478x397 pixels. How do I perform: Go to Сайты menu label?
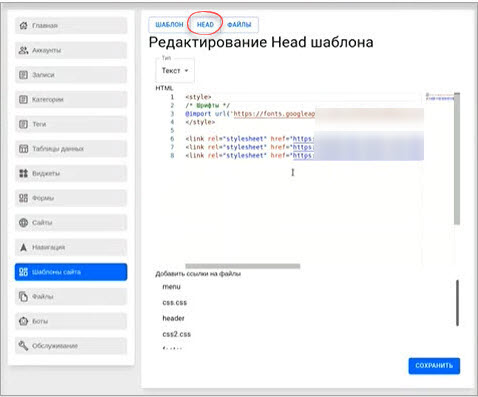[42, 223]
